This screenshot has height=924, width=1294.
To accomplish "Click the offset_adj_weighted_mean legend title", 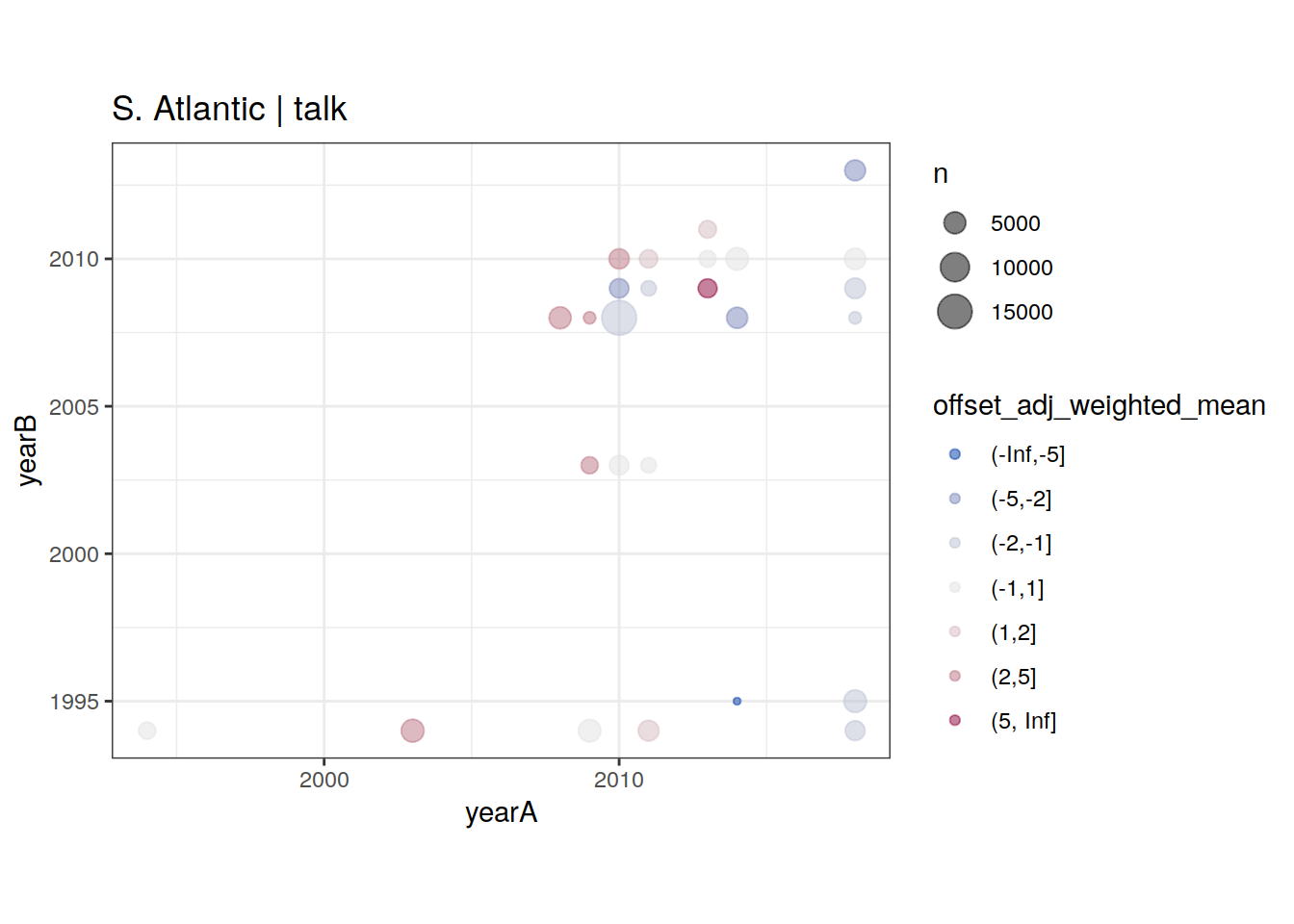I will 1099,406.
